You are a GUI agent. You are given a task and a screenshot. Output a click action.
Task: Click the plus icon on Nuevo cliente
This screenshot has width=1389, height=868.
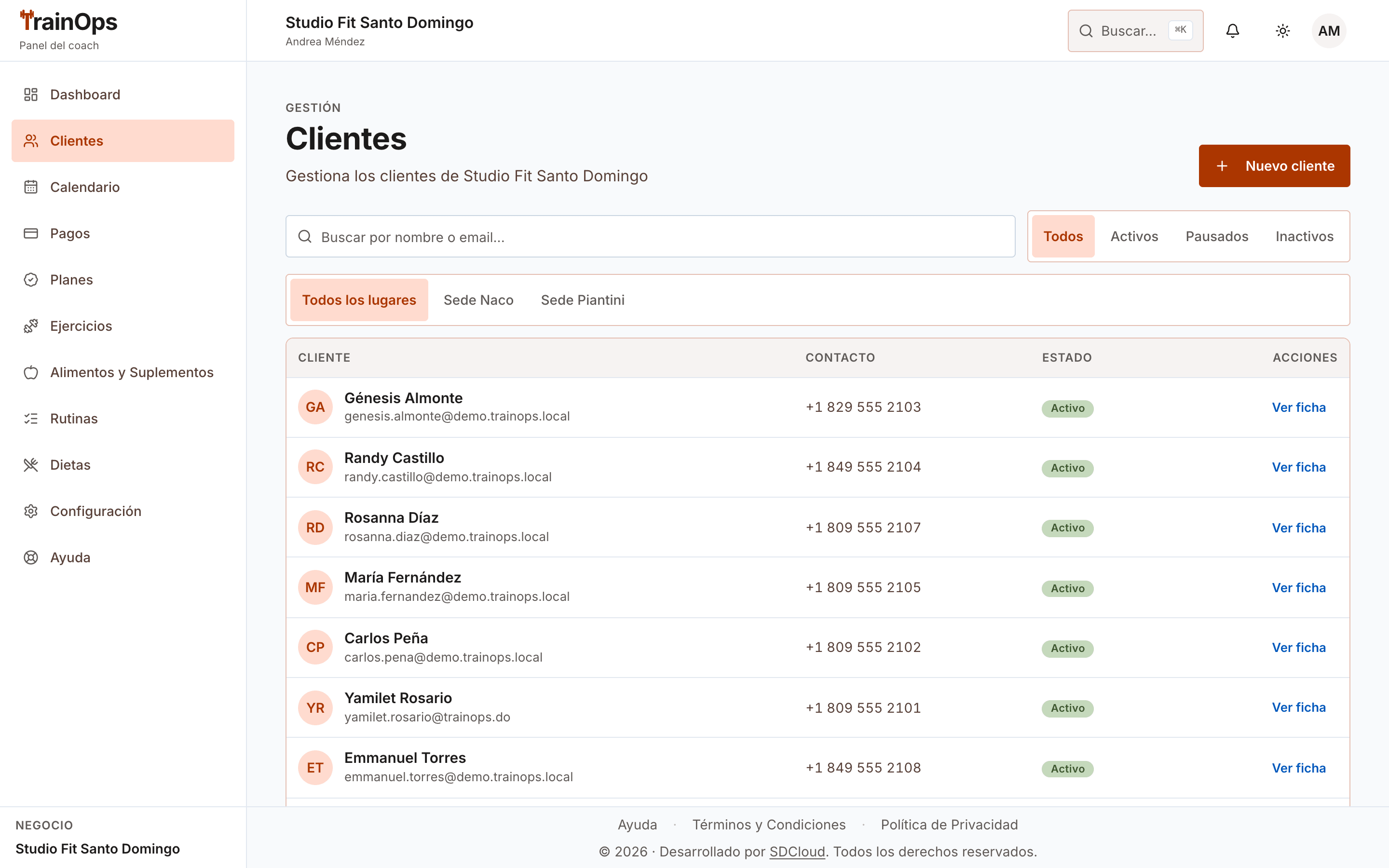tap(1222, 166)
